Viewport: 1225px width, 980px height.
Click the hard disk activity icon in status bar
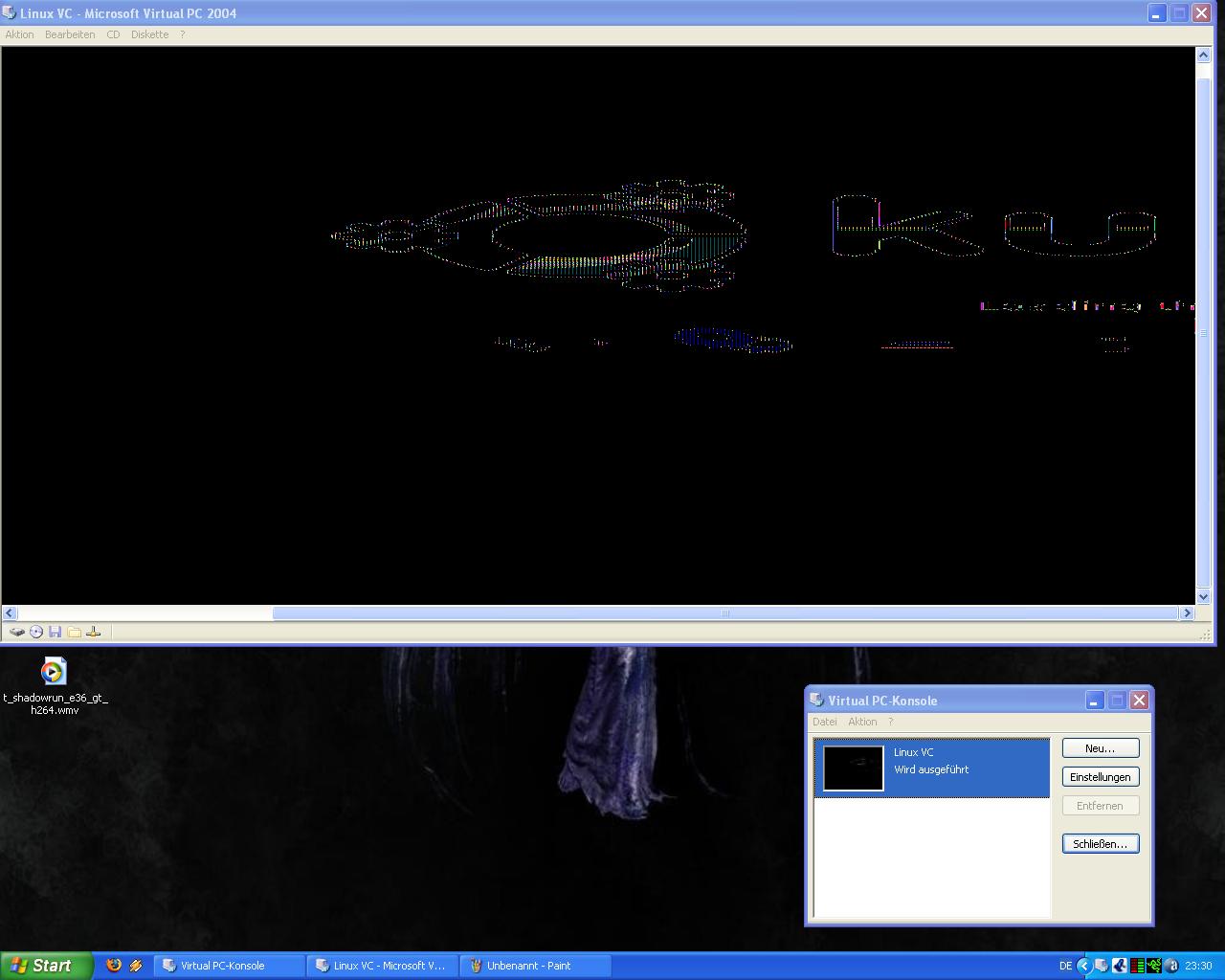[17, 632]
